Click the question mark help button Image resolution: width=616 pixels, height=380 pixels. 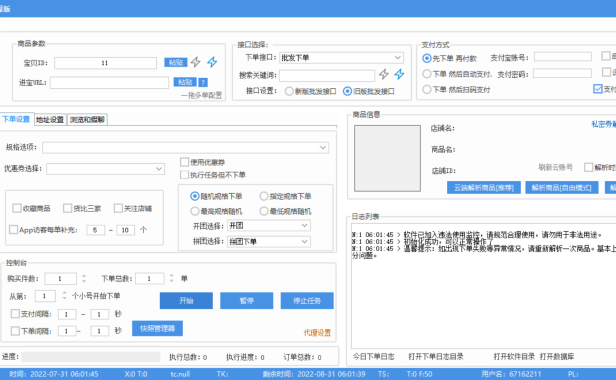[203, 83]
